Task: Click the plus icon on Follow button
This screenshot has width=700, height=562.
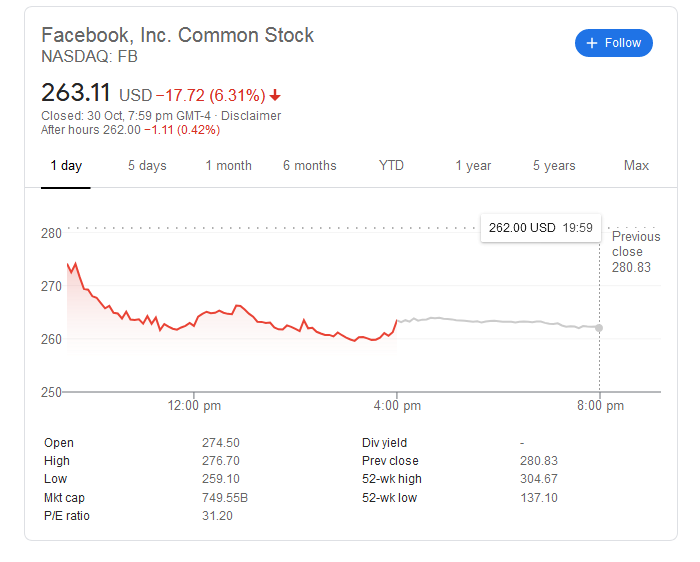Action: point(592,43)
